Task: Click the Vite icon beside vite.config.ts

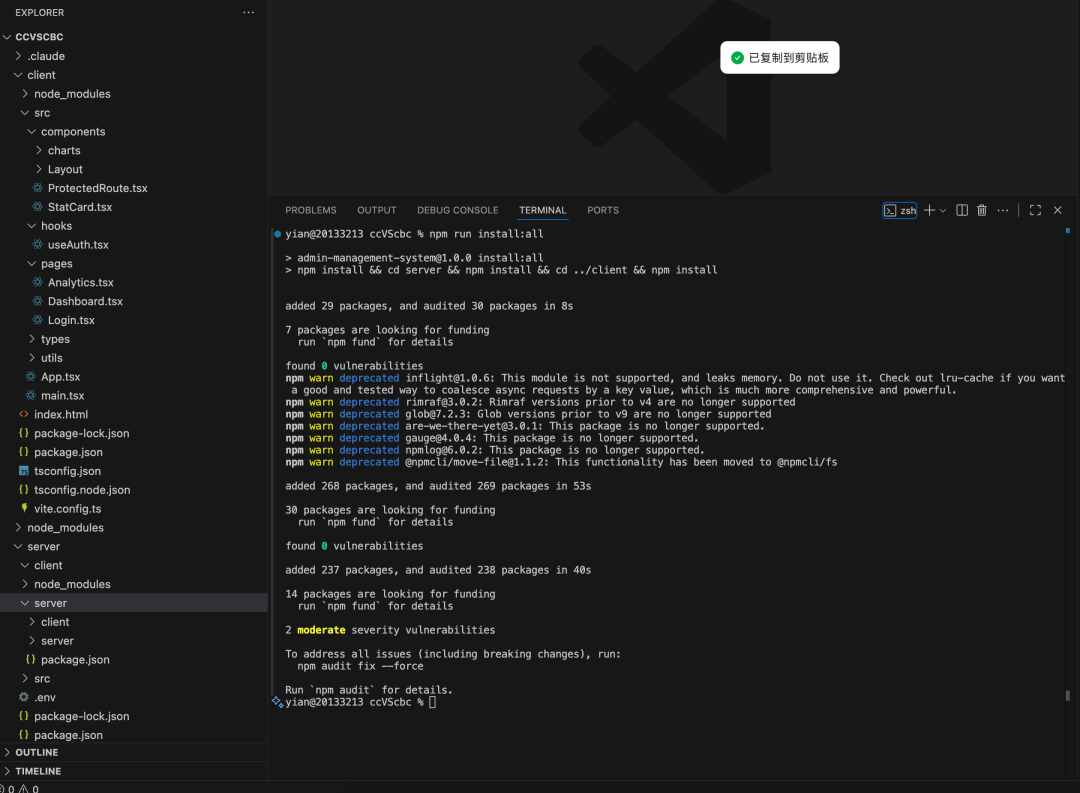Action: point(23,508)
